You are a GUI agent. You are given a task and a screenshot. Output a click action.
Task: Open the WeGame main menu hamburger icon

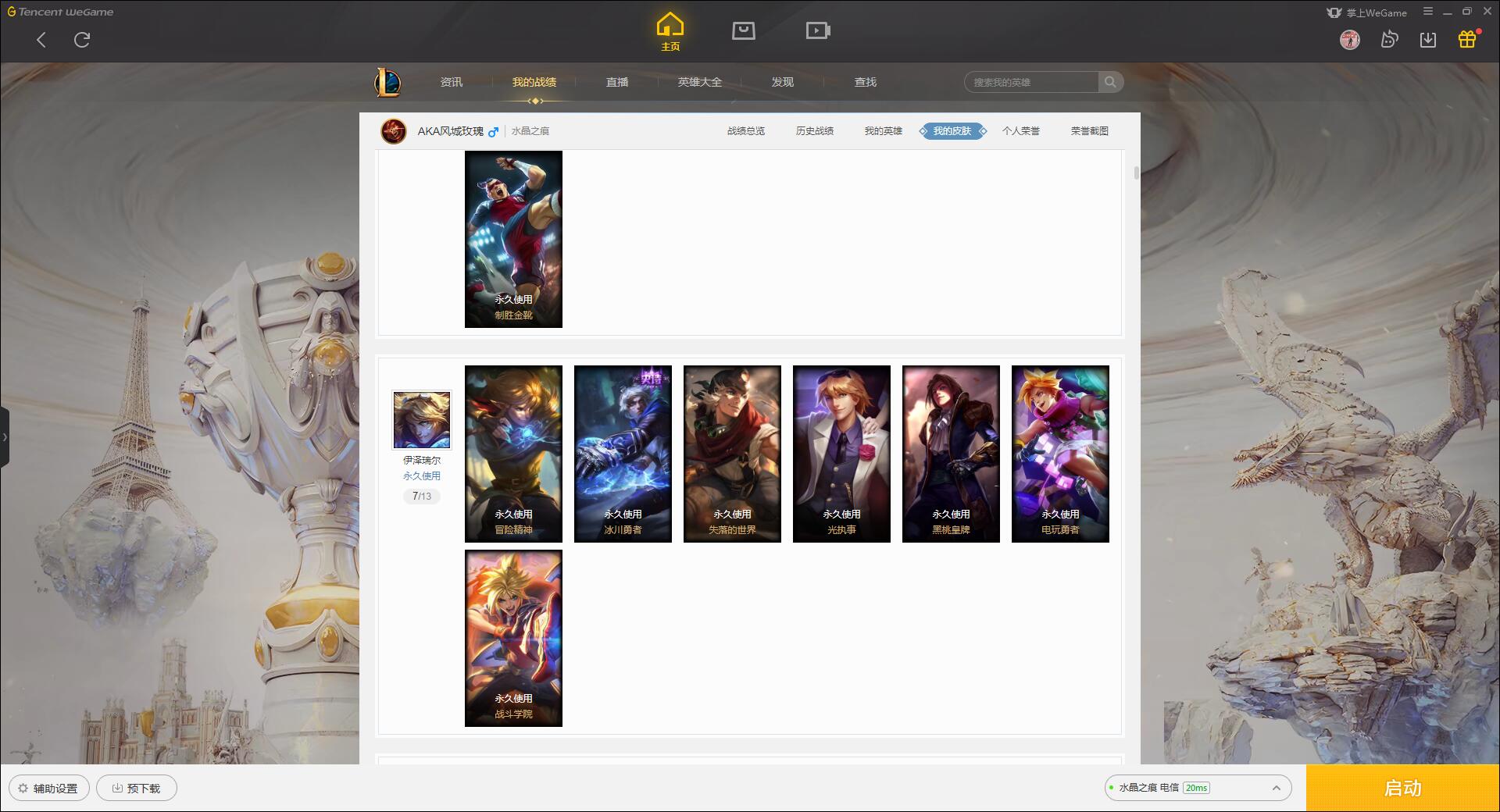coord(1428,12)
